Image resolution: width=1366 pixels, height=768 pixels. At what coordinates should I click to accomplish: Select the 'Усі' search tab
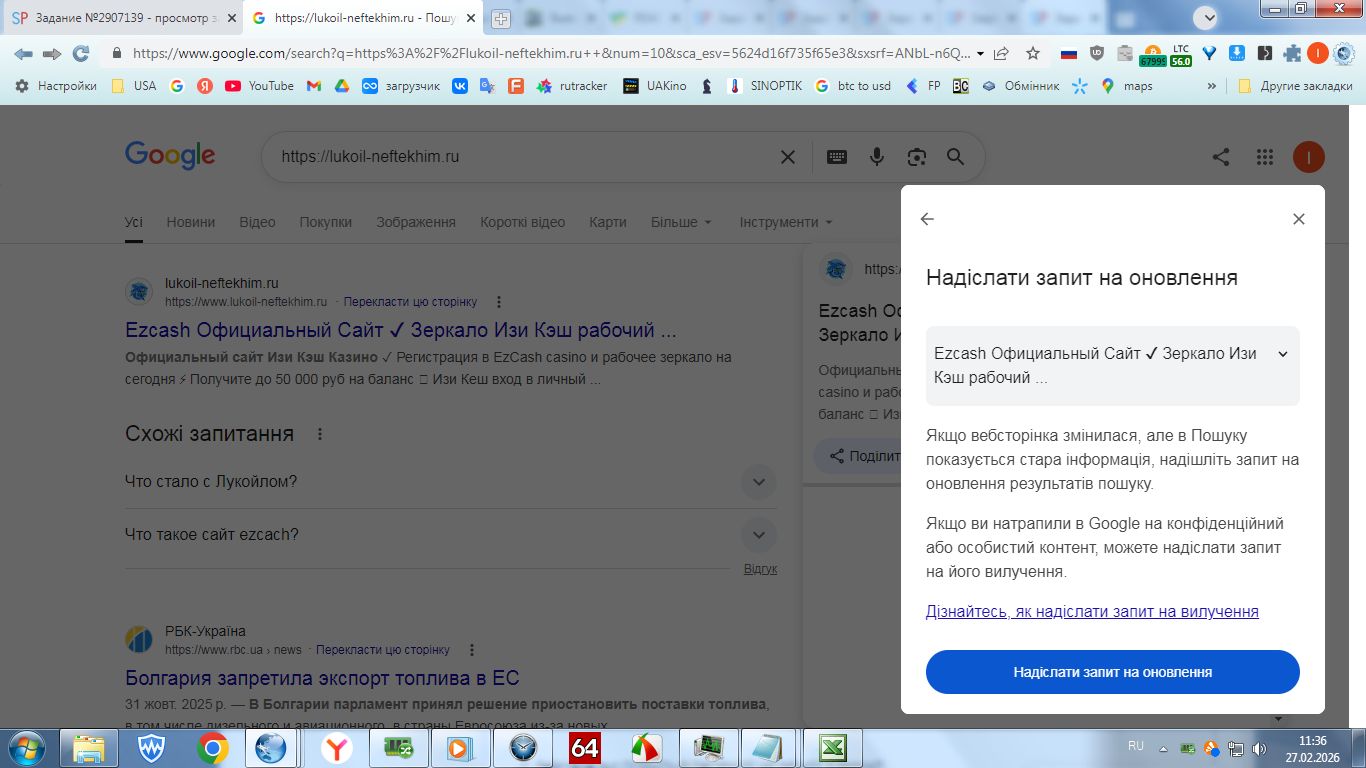[133, 222]
